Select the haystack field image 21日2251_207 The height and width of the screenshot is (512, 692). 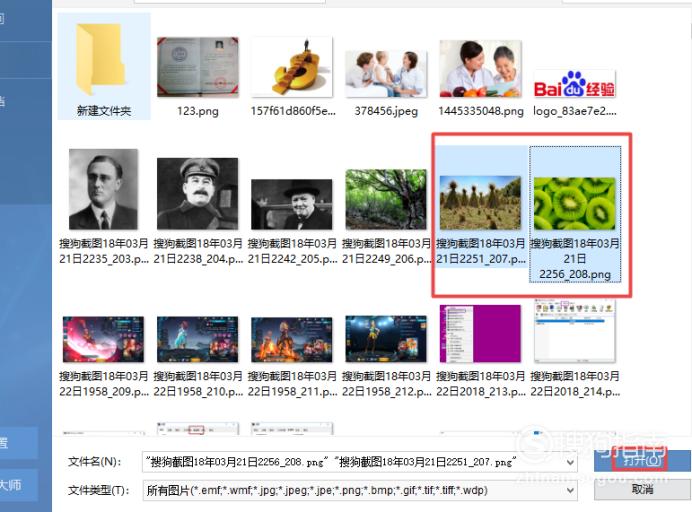[480, 203]
